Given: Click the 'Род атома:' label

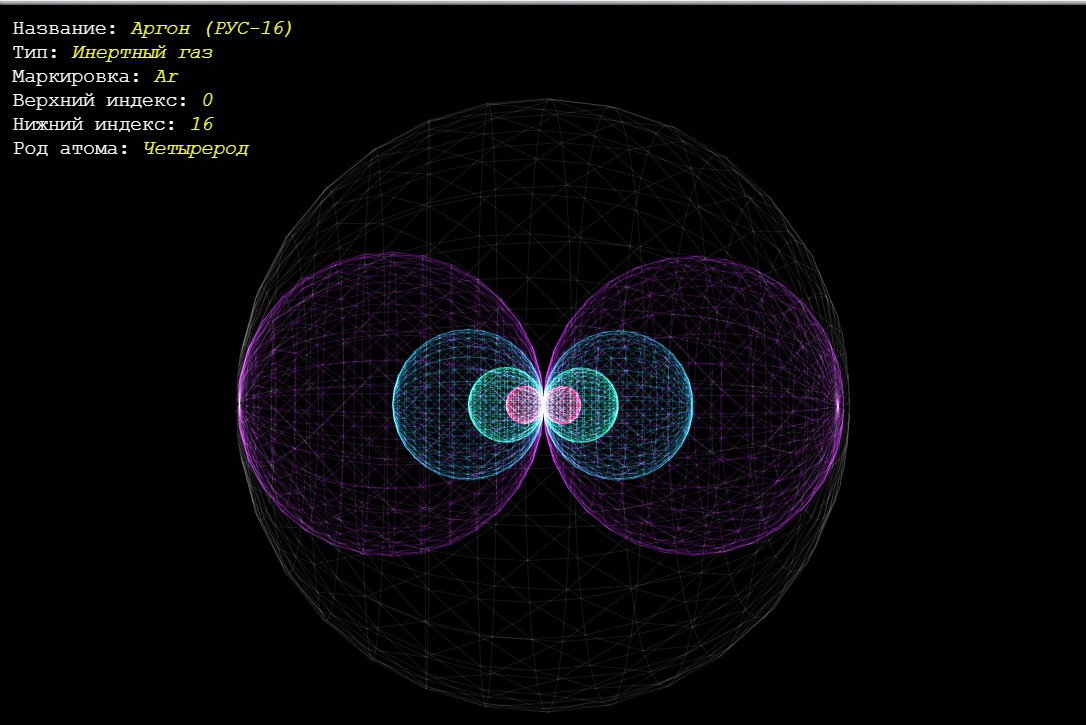Looking at the screenshot, I should pyautogui.click(x=71, y=148).
